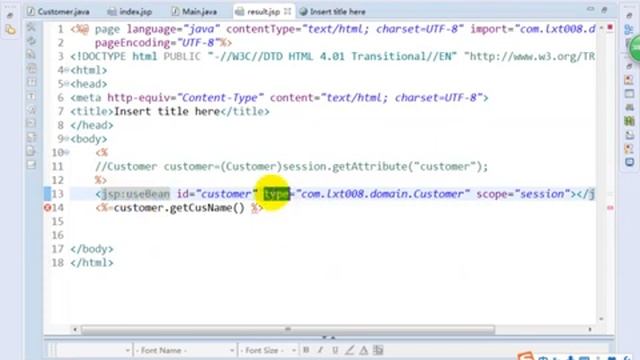This screenshot has width=640, height=360.
Task: Open the green grid view icon in right trim
Action: [x=629, y=121]
